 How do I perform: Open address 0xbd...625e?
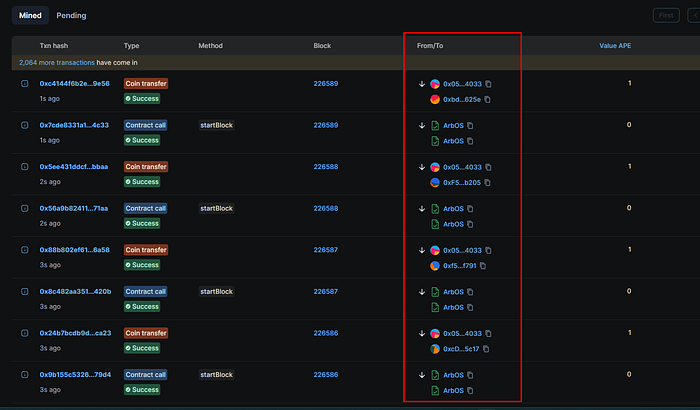pos(462,100)
